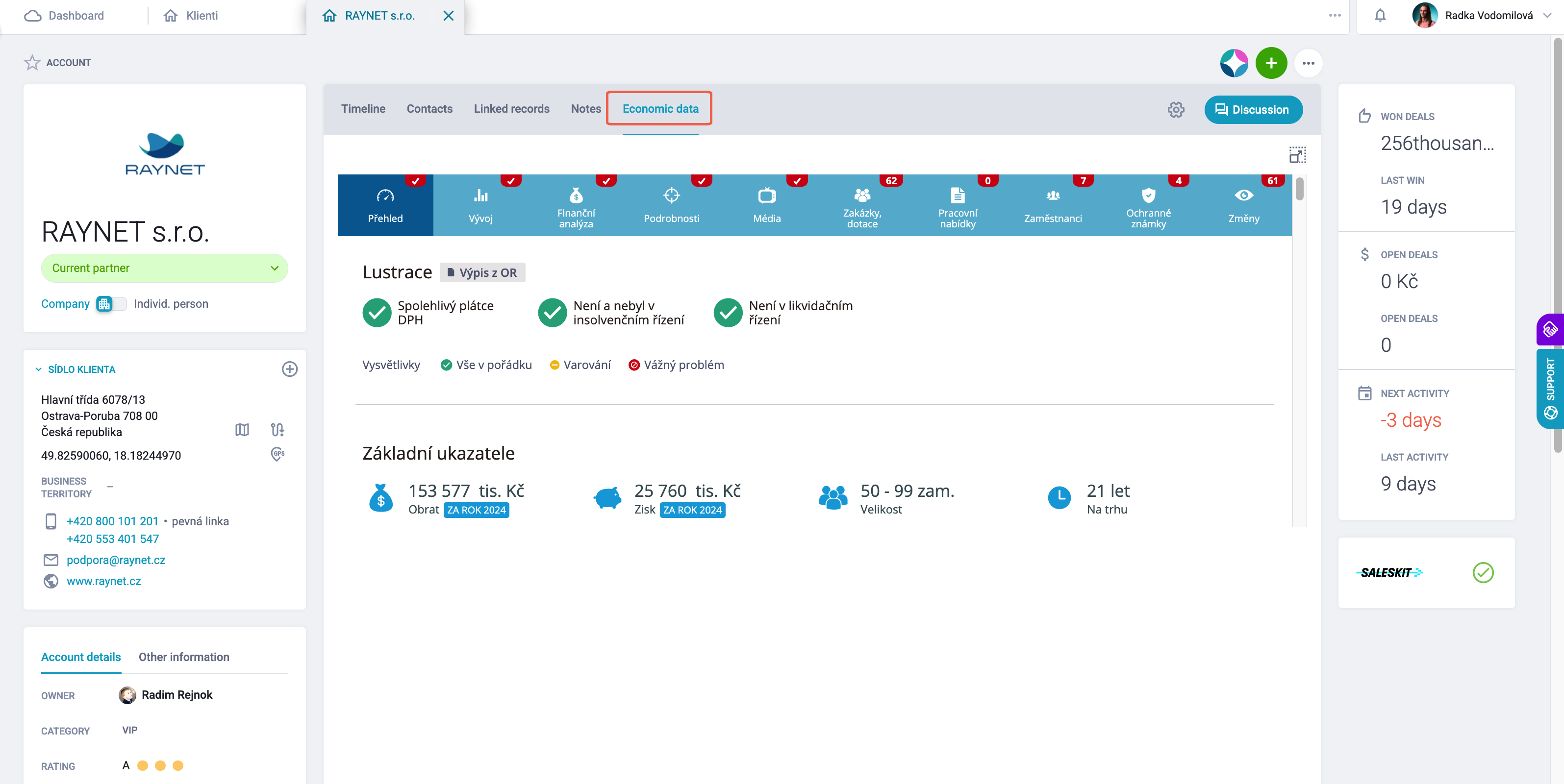This screenshot has height=784, width=1564.
Task: Click the purple side widget icon
Action: tap(1550, 329)
